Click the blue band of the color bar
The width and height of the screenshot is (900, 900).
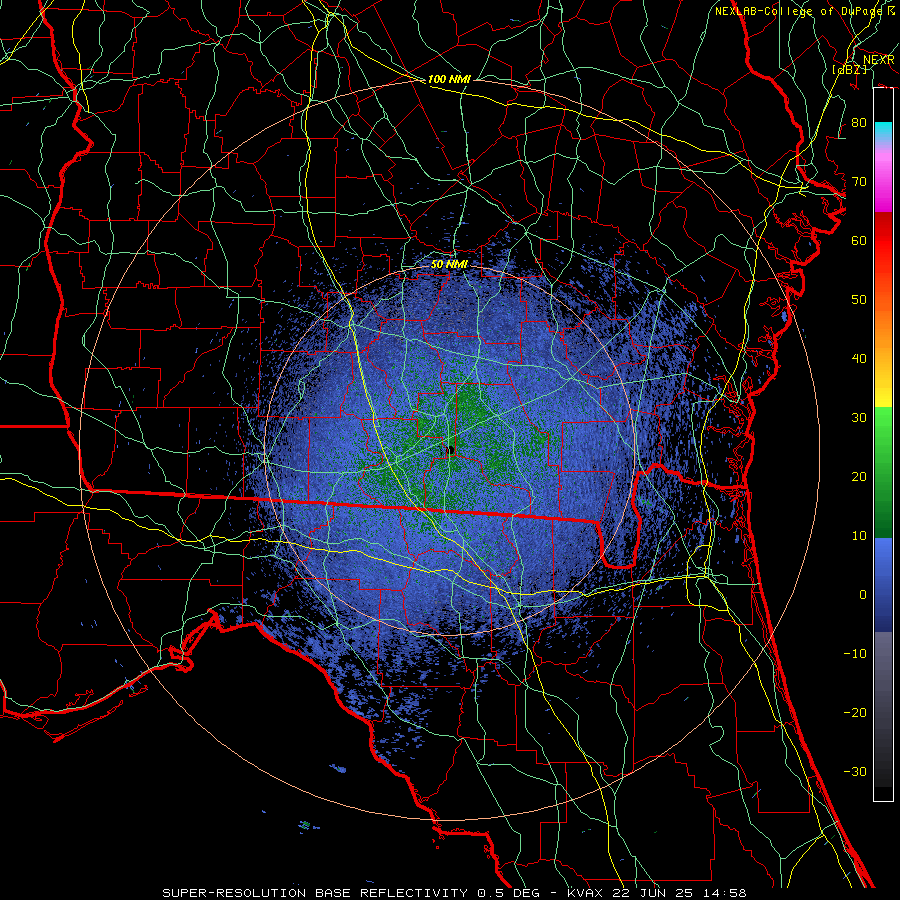[x=883, y=585]
